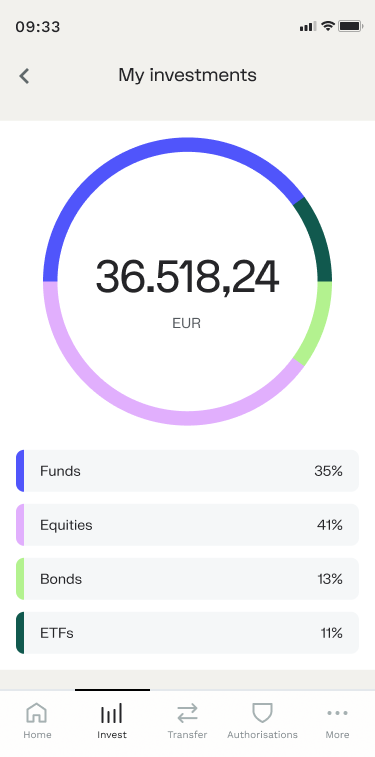Select the Transfer arrows icon
Viewport: 375px width, 757px height.
pos(187,713)
